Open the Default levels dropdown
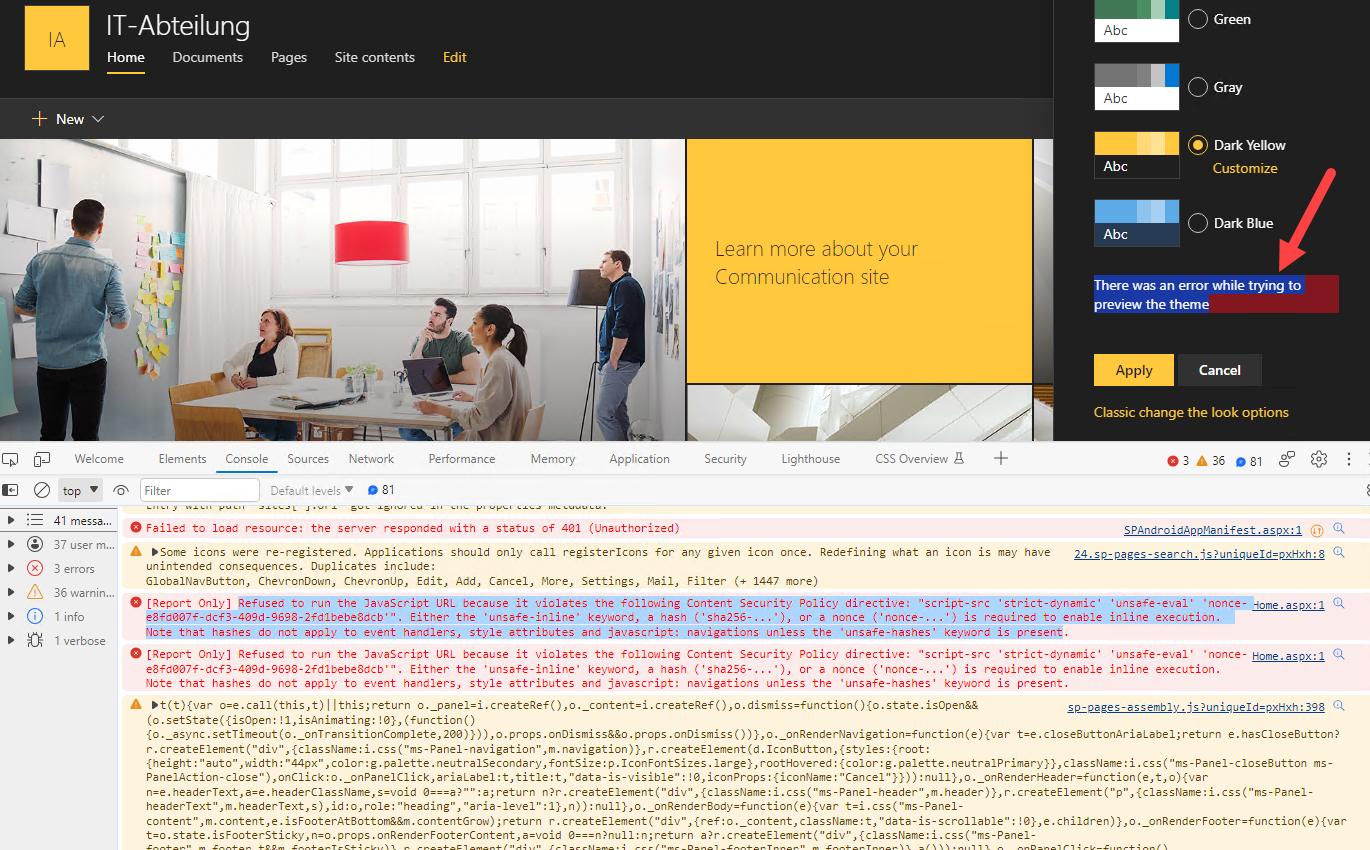 (312, 490)
